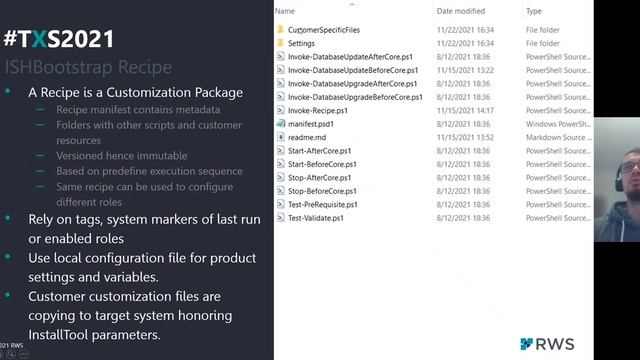The width and height of the screenshot is (640, 360).
Task: Click File folder type of CustomerSpecificFiles row
Action: click(542, 30)
